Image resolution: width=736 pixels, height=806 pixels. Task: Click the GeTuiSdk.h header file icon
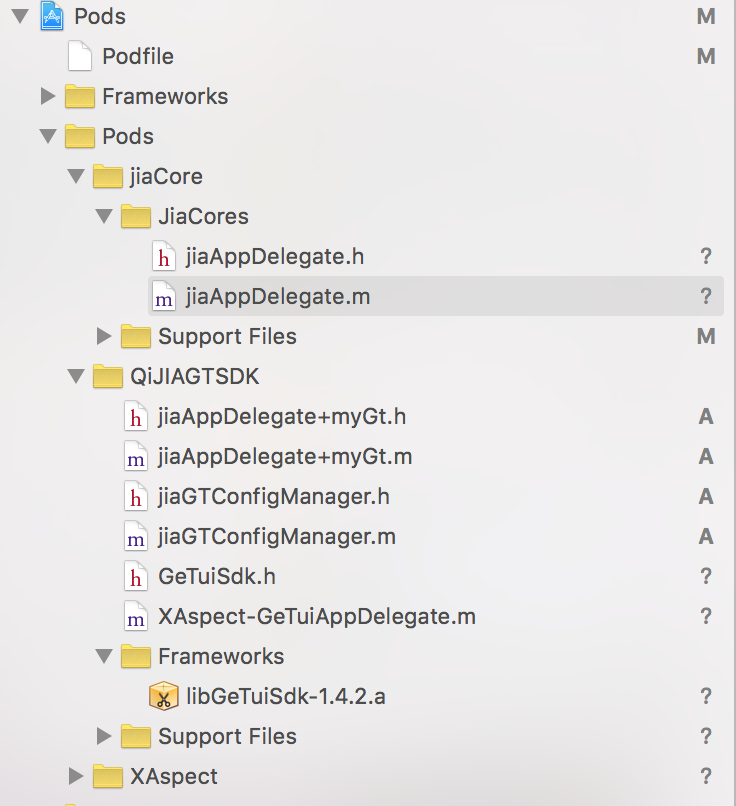pyautogui.click(x=135, y=576)
